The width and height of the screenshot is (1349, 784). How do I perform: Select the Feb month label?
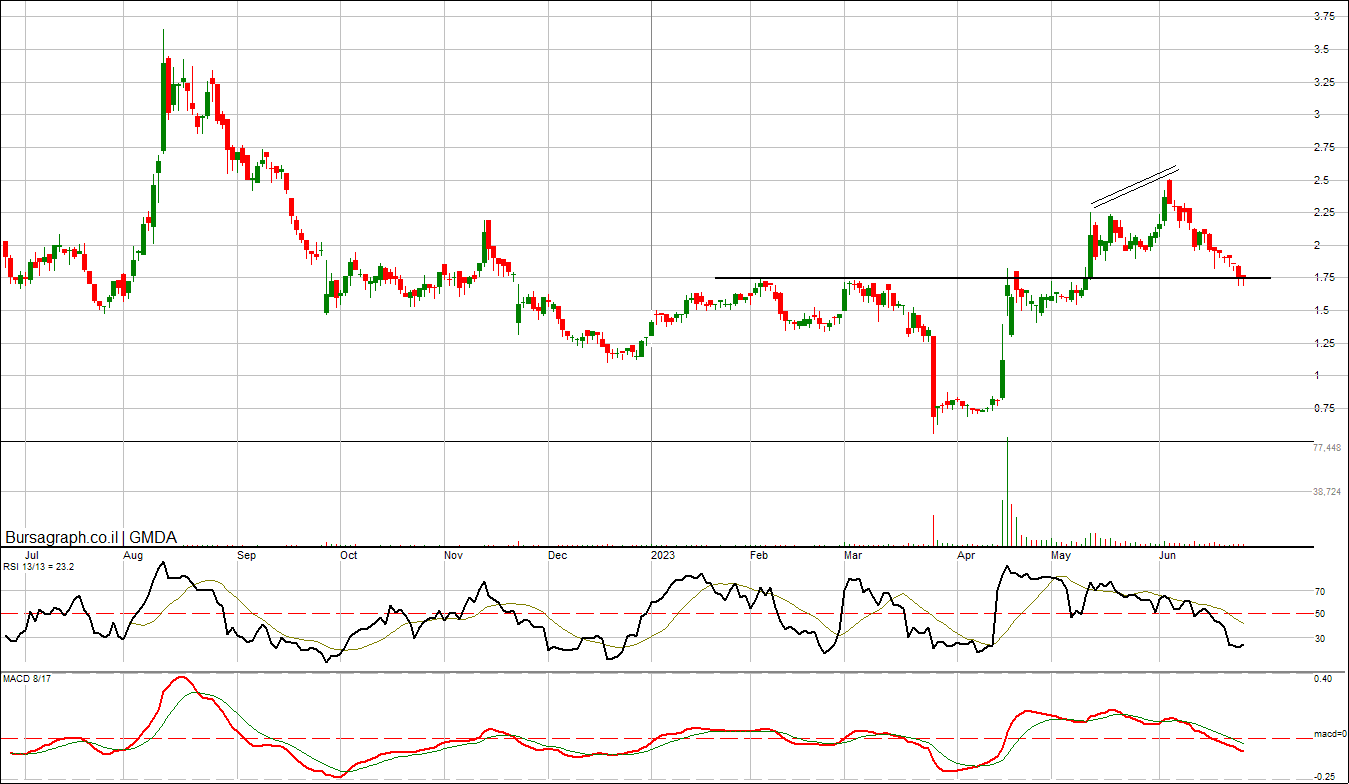pyautogui.click(x=758, y=554)
